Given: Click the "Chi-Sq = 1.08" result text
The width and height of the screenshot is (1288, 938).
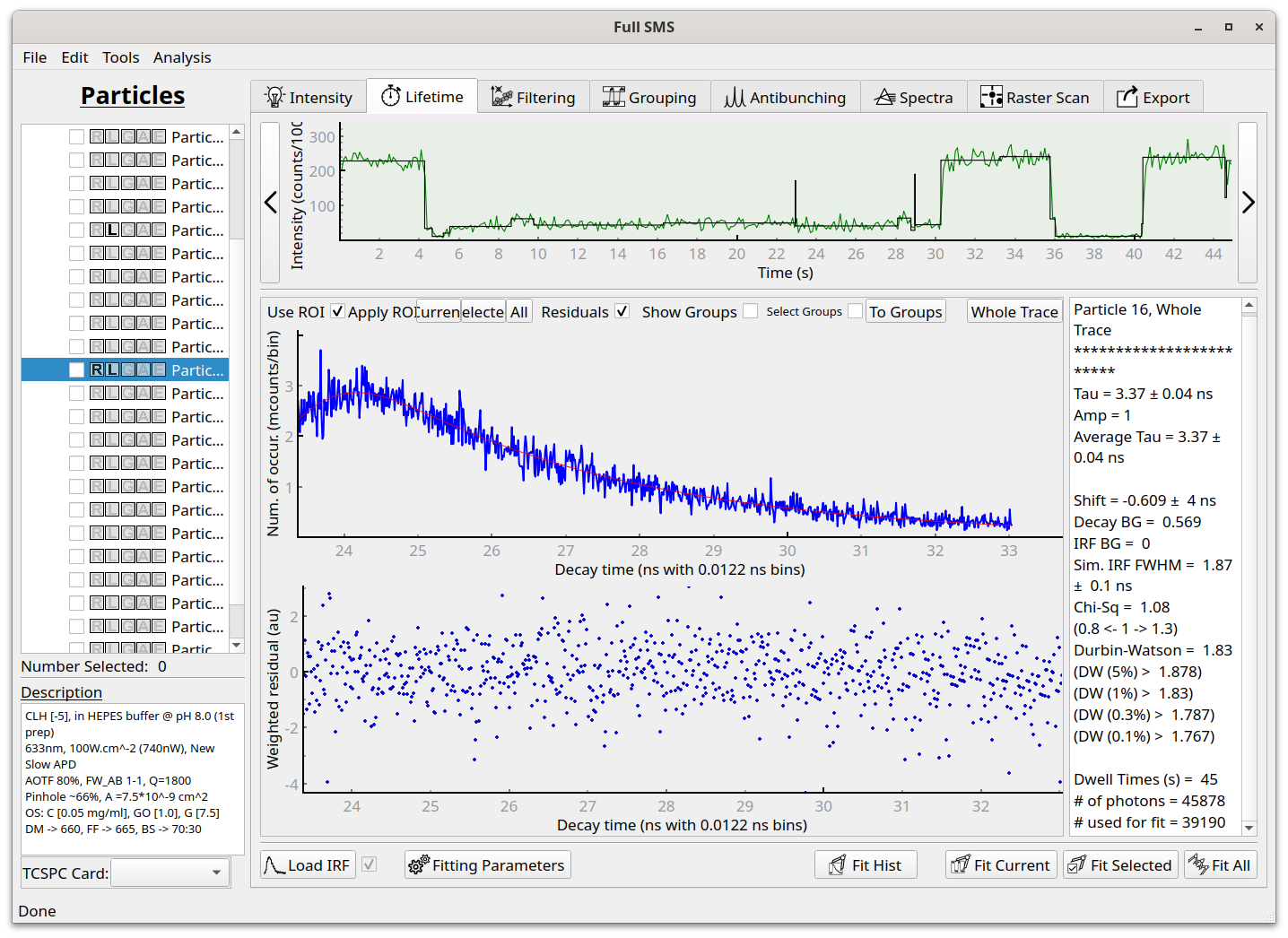Looking at the screenshot, I should pos(1121,607).
